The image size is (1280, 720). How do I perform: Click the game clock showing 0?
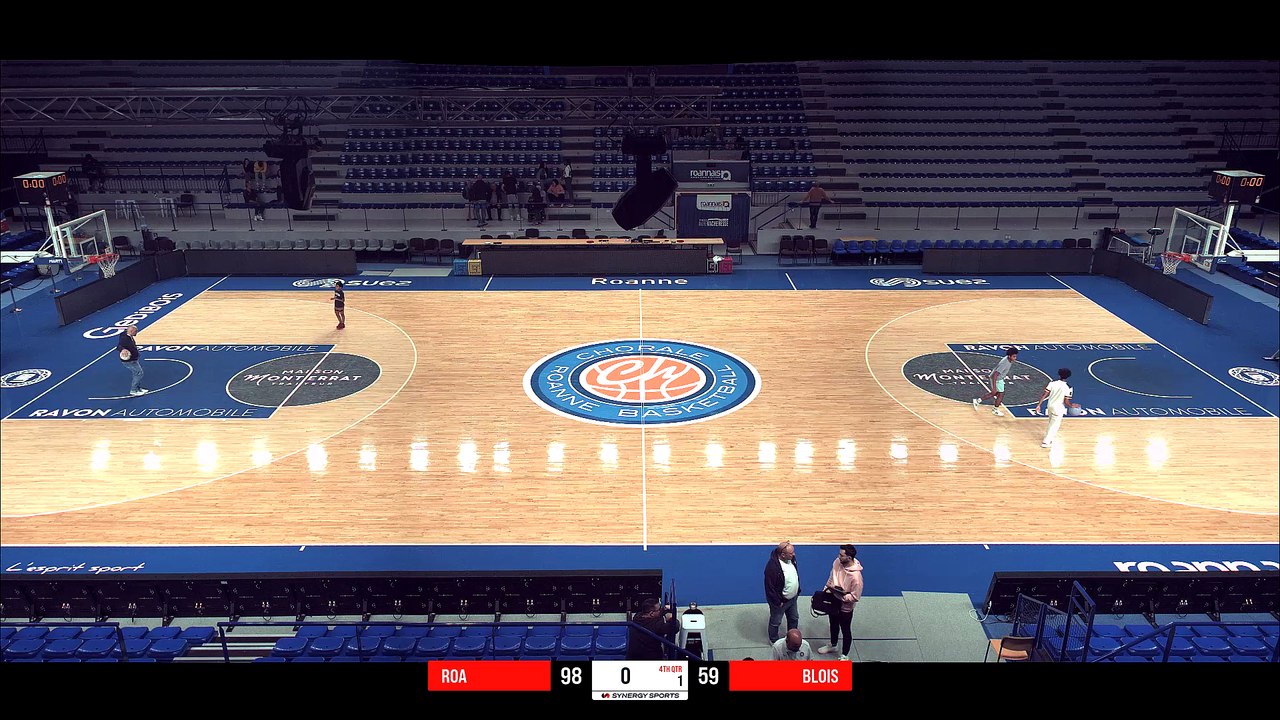click(626, 677)
